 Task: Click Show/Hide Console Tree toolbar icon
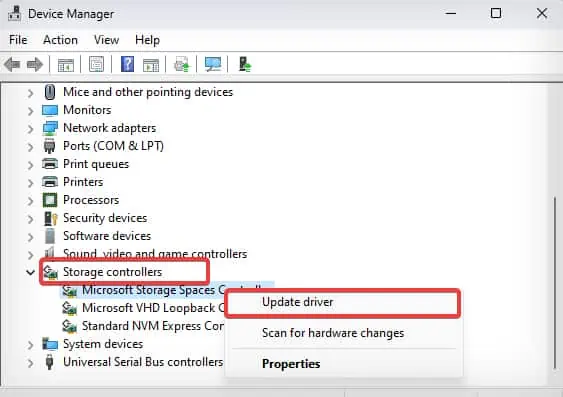click(66, 65)
